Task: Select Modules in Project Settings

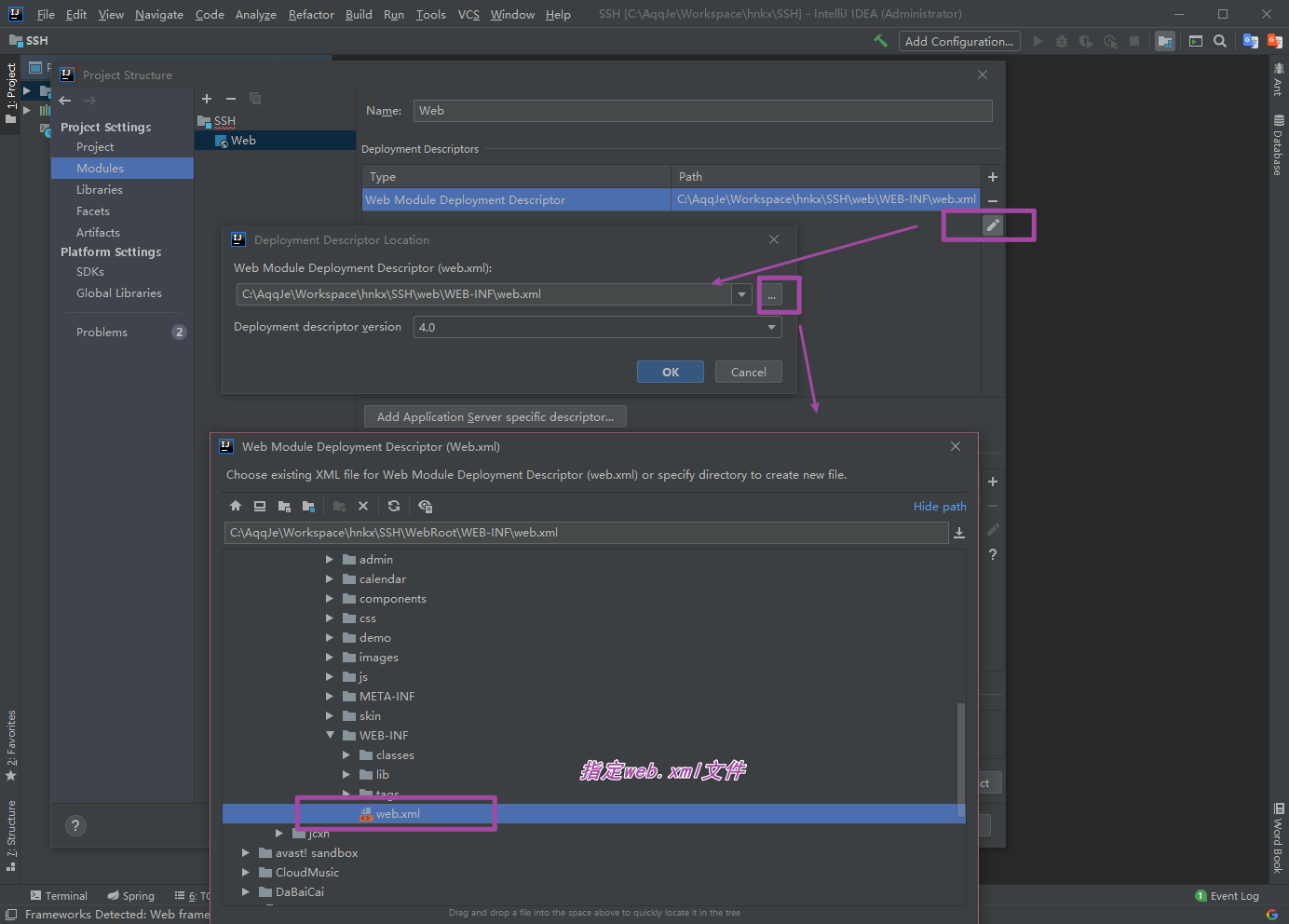Action: tap(122, 169)
